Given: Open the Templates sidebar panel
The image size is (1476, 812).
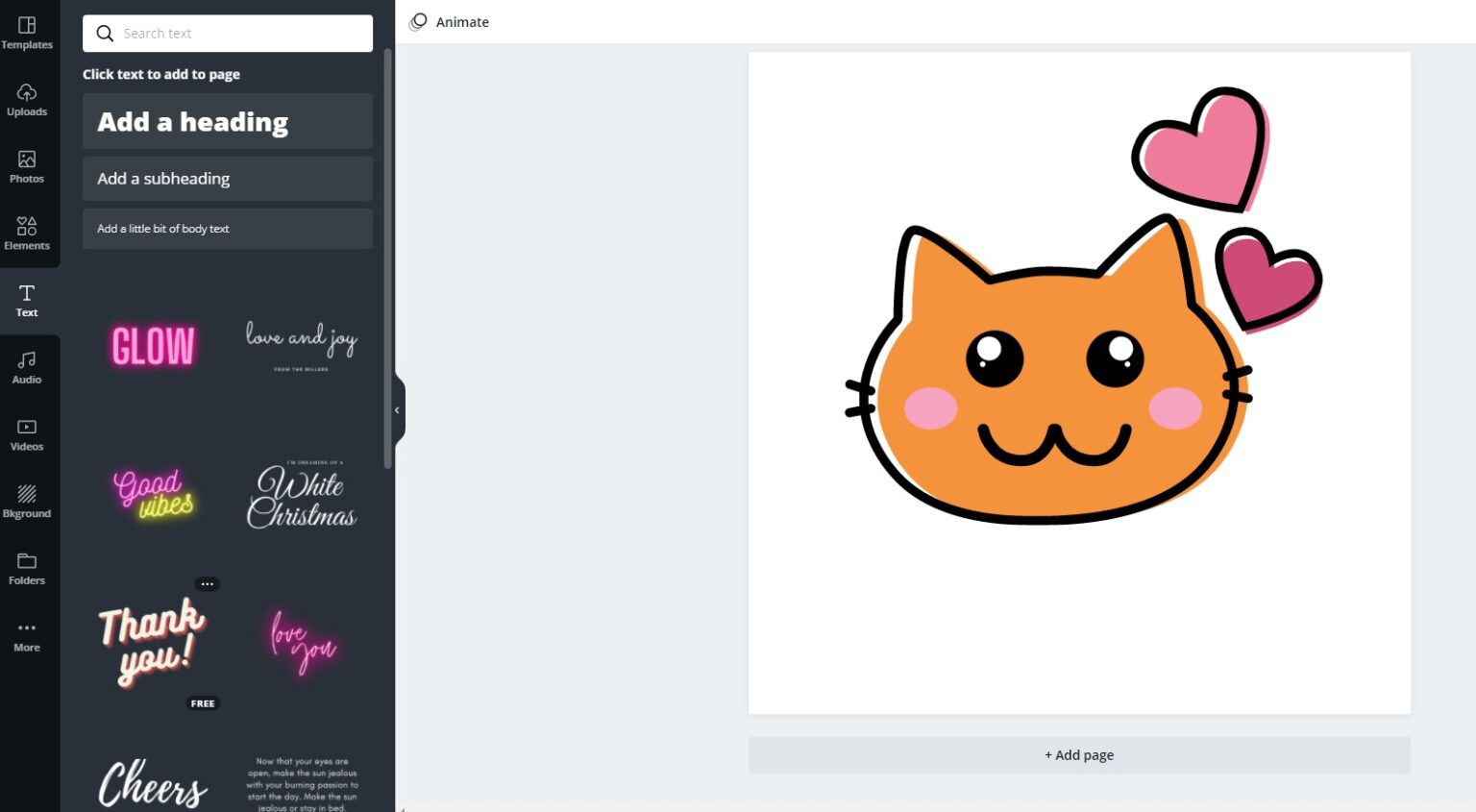Looking at the screenshot, I should pyautogui.click(x=27, y=33).
